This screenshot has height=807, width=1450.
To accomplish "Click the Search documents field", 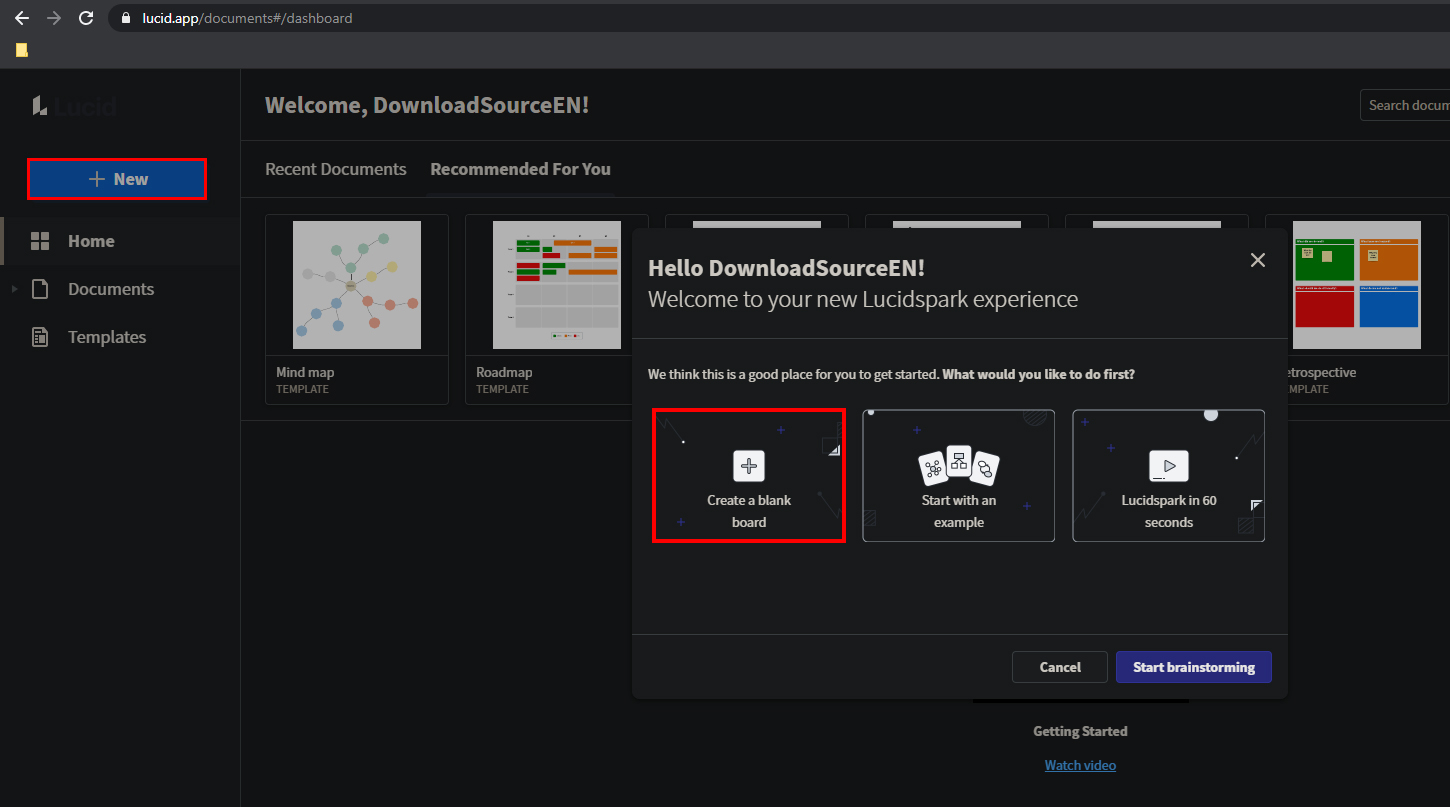I will [x=1405, y=105].
